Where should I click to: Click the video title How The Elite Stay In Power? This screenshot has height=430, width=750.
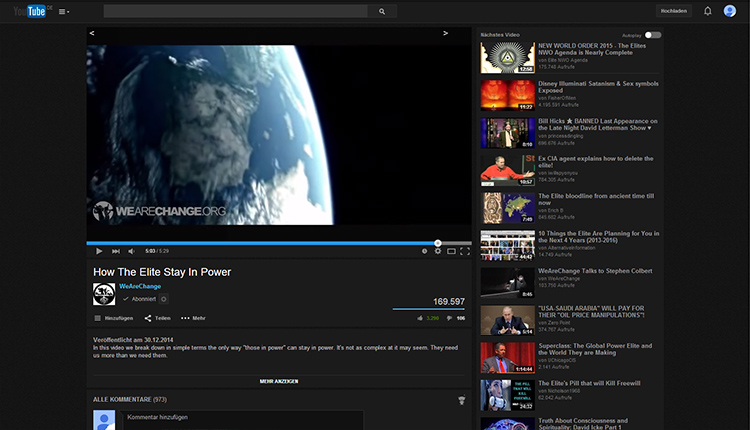(x=162, y=272)
